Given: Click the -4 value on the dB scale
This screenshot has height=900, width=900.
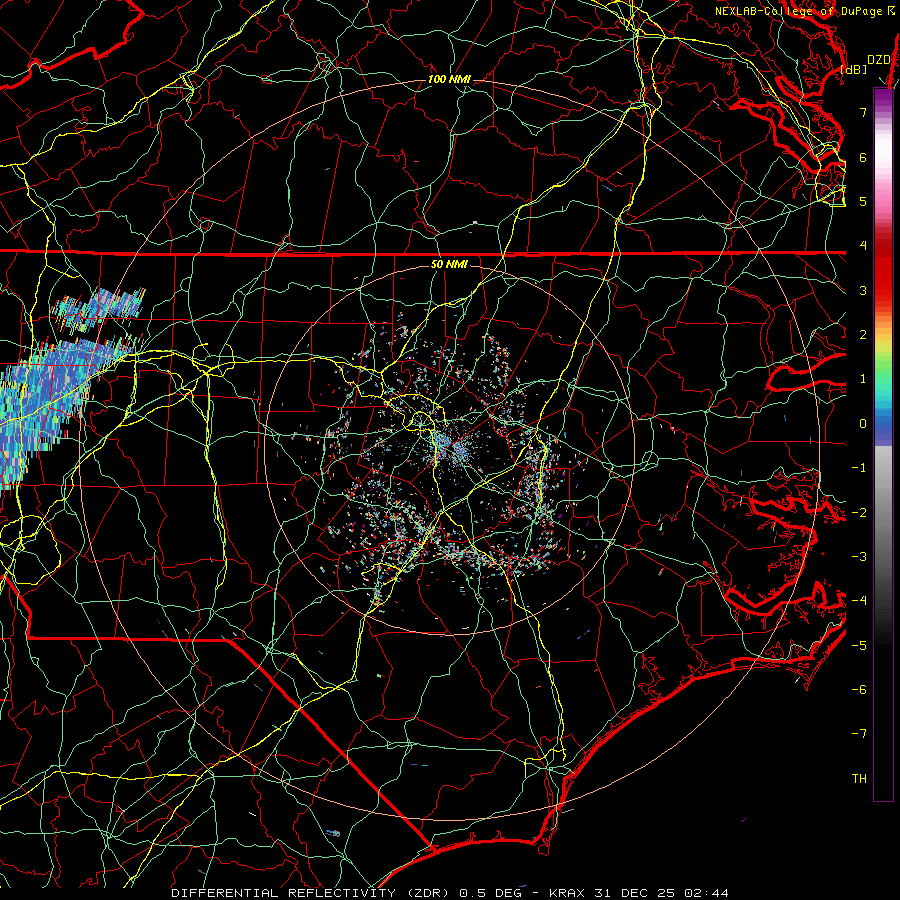Looking at the screenshot, I should (859, 601).
